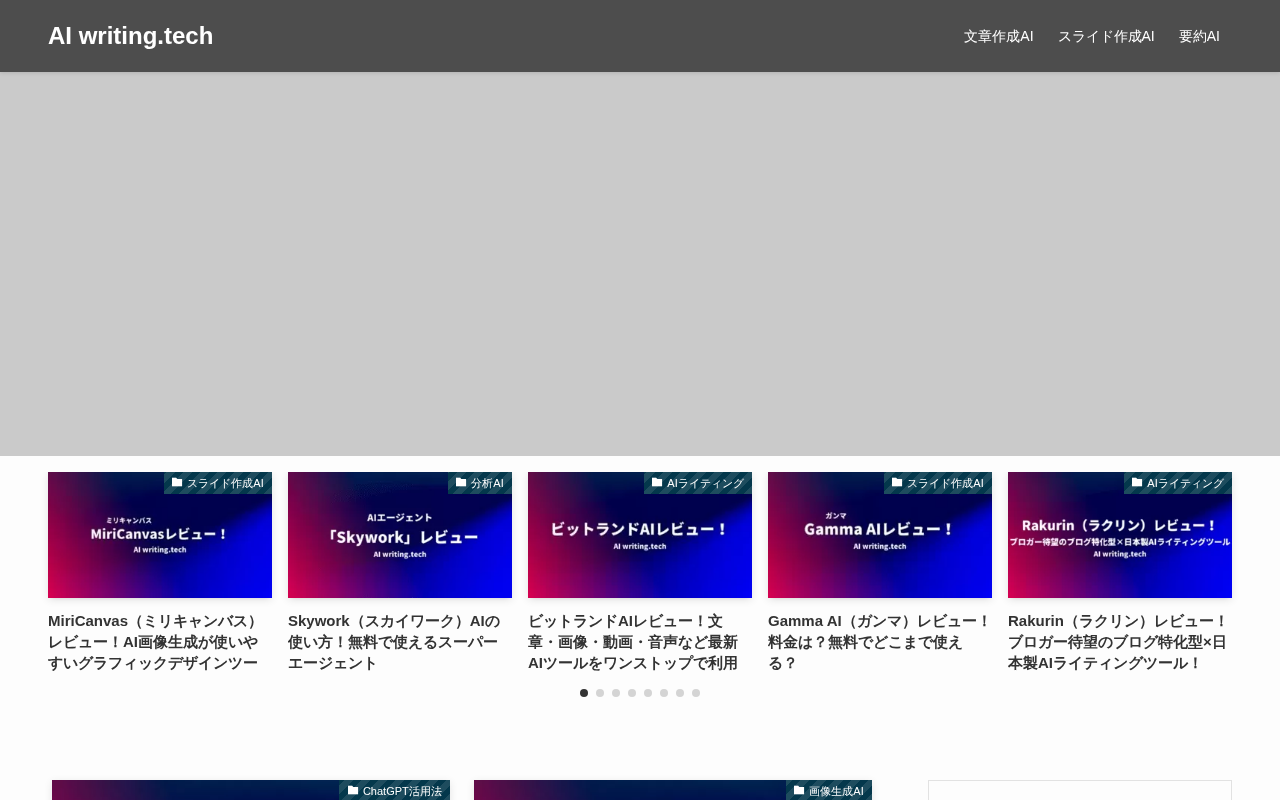
Task: Read the Gamma AI（ガンマ）レビュー article title
Action: [x=878, y=641]
